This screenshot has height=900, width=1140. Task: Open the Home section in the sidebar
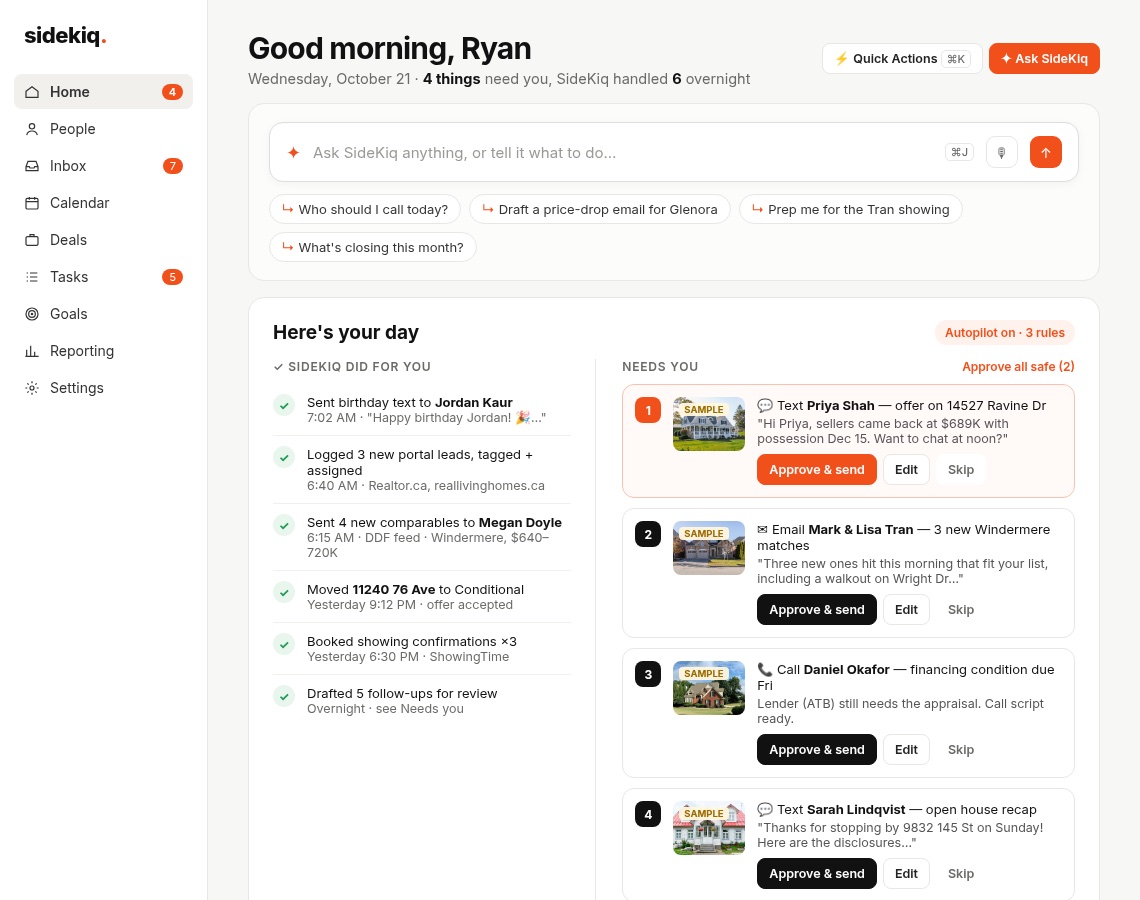pyautogui.click(x=103, y=92)
